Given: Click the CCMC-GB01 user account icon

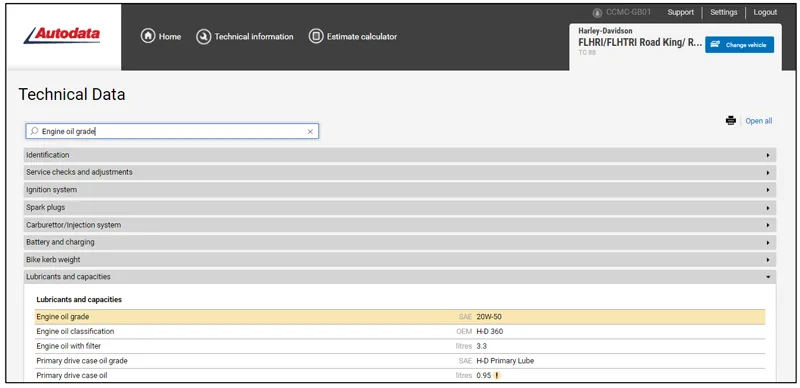Looking at the screenshot, I should (597, 13).
